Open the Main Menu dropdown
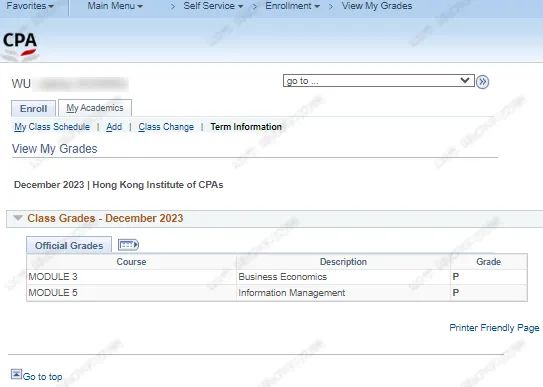This screenshot has width=543, height=387. (115, 6)
